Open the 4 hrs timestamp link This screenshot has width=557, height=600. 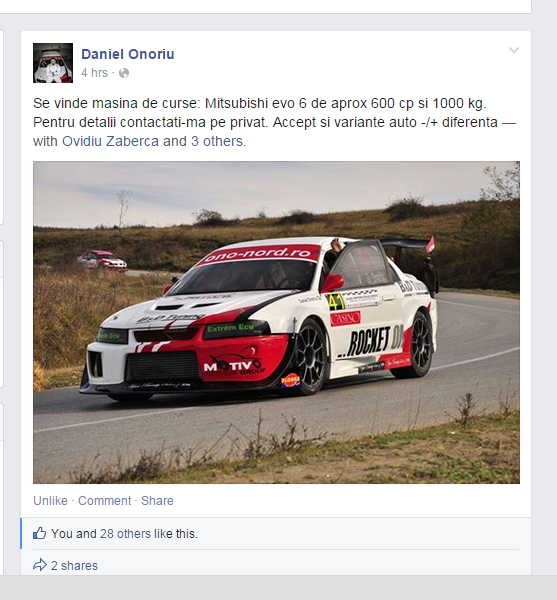coord(94,73)
